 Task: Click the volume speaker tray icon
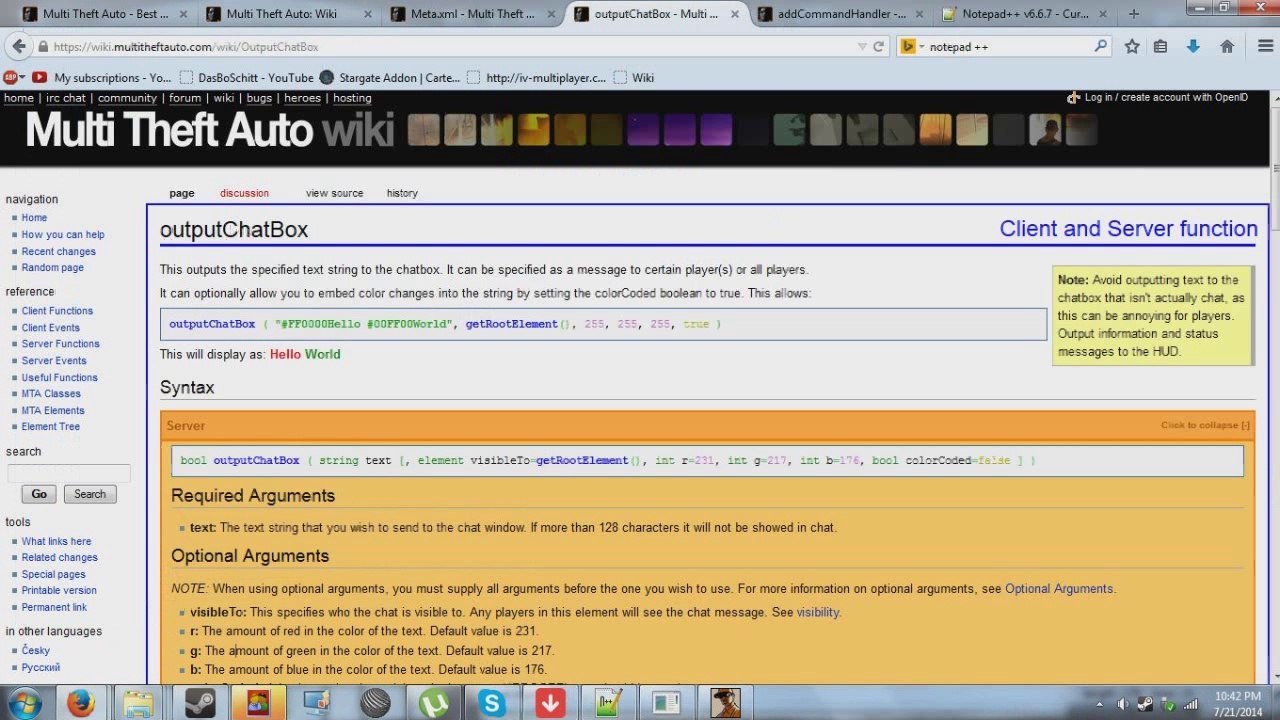(x=1122, y=704)
